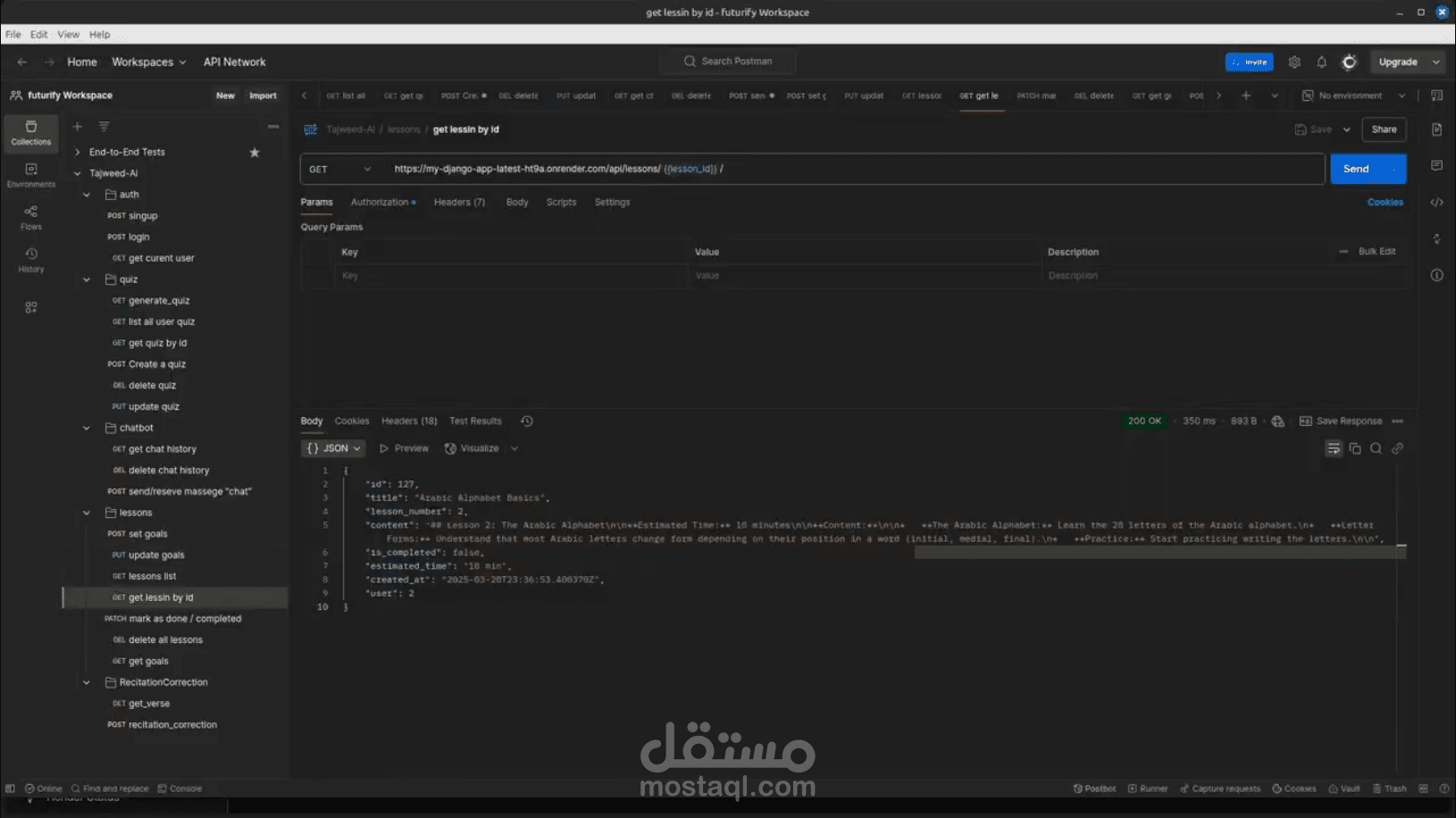Collapse the auth folder
Image resolution: width=1456 pixels, height=818 pixels.
[x=87, y=195]
